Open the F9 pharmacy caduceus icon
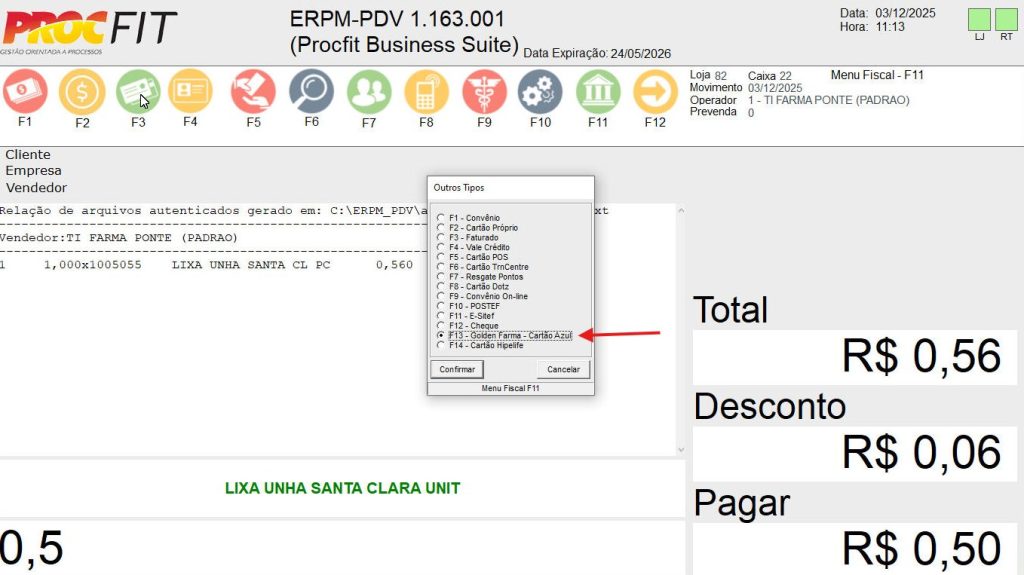Screen dimensions: 1024x575 484,93
